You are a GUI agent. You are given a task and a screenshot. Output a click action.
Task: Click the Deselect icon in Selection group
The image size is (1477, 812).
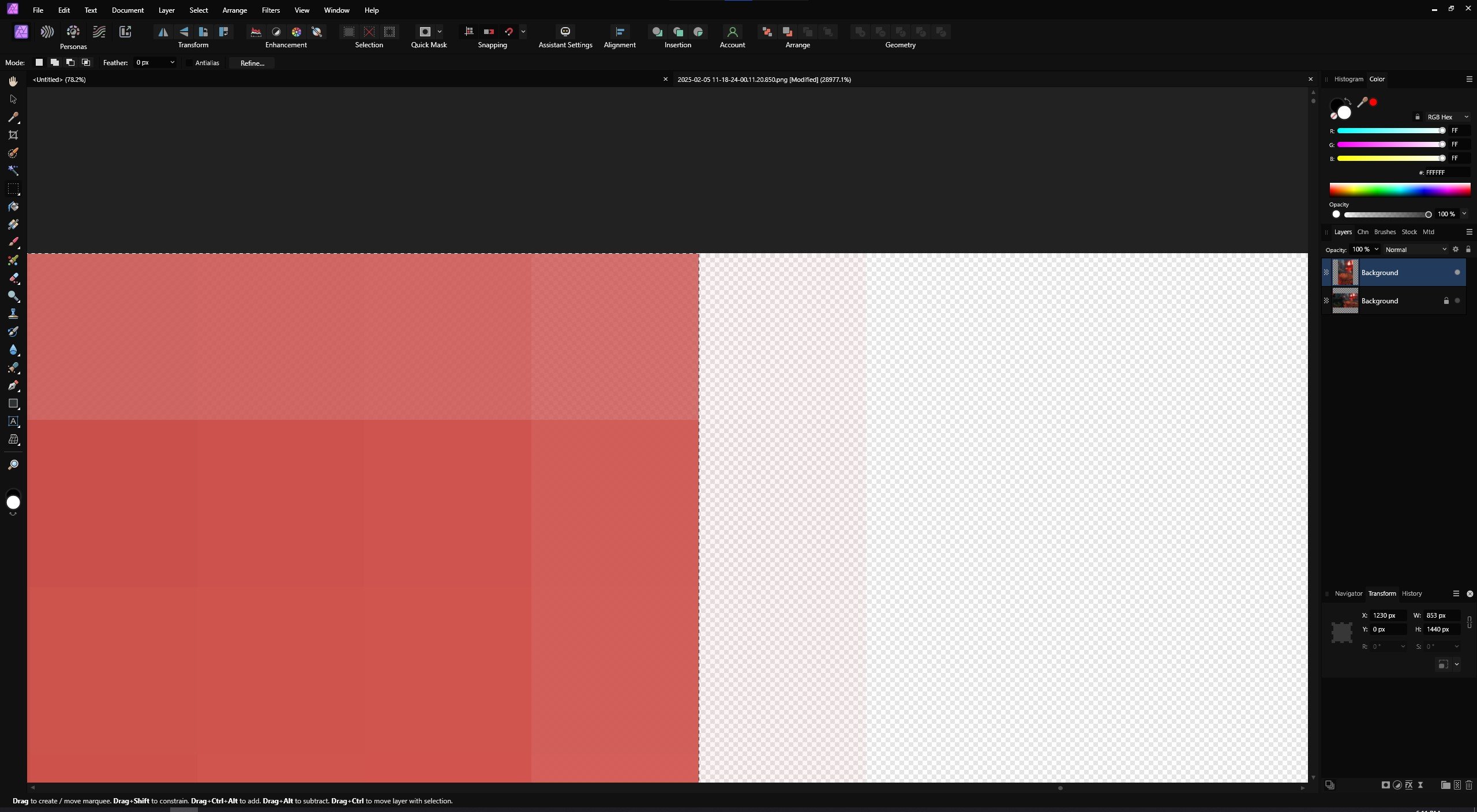369,32
